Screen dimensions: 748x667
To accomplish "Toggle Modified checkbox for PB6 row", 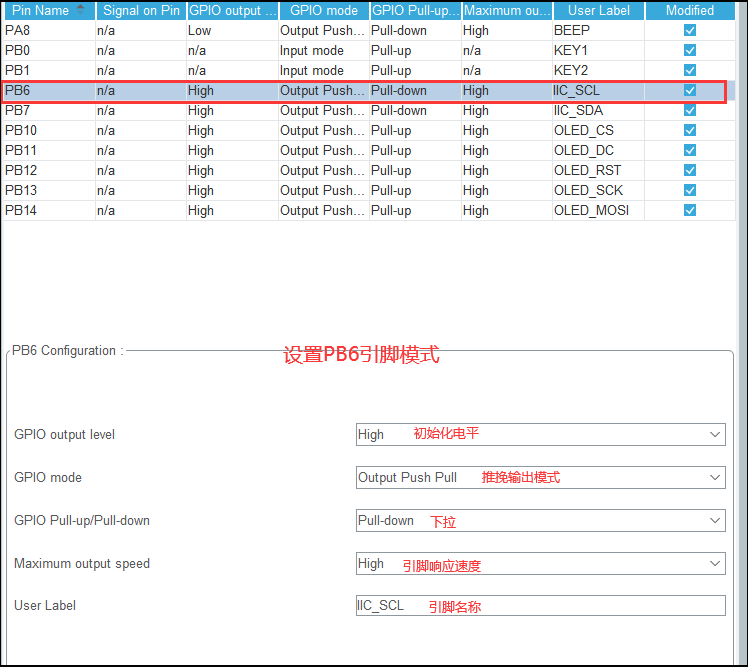I will pos(690,90).
